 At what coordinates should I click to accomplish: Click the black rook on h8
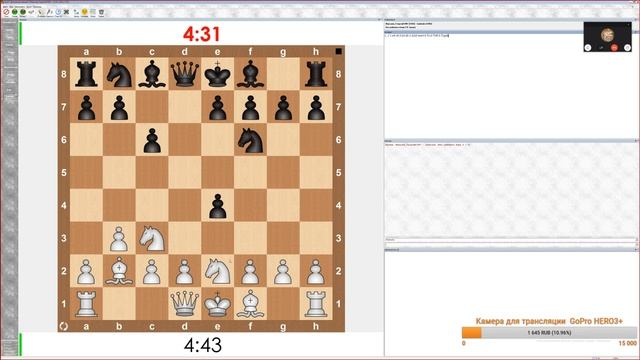point(316,74)
